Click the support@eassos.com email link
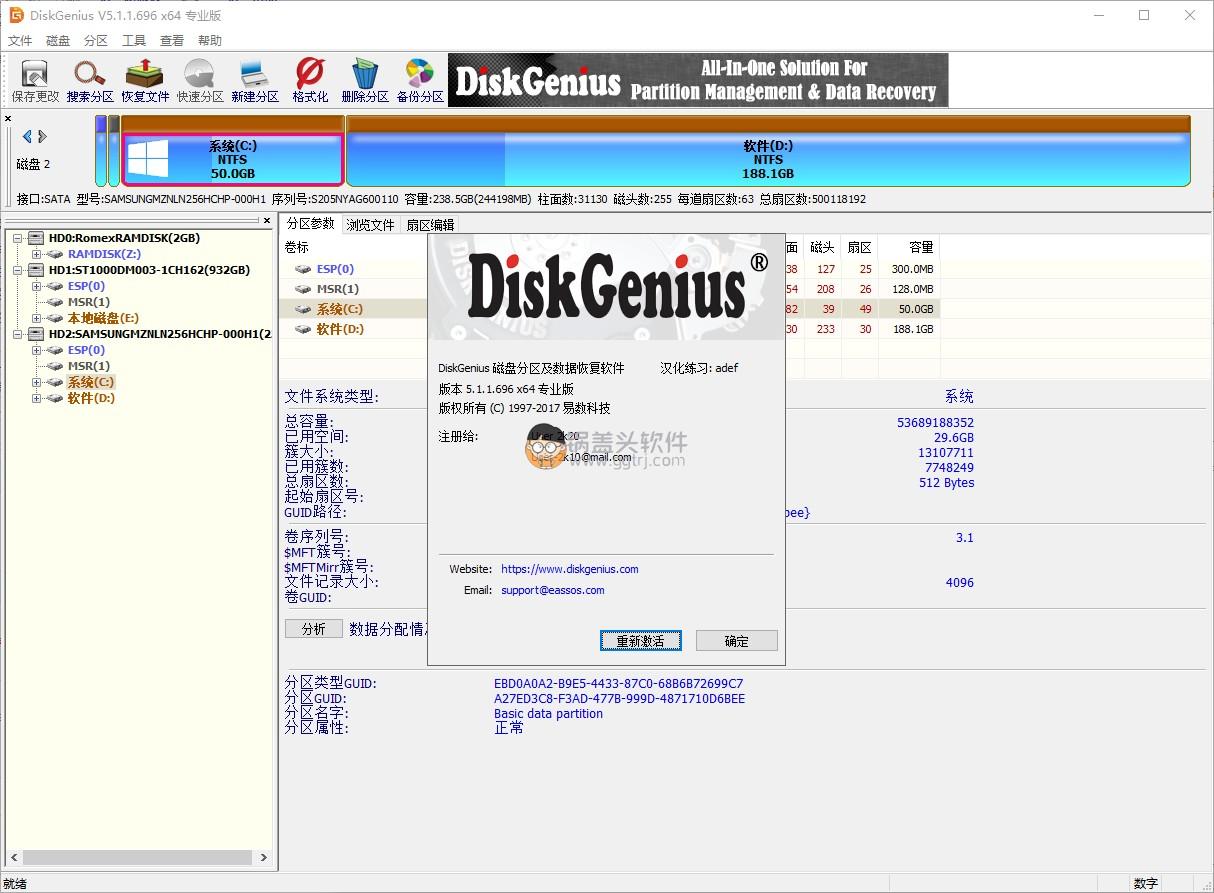 click(553, 590)
